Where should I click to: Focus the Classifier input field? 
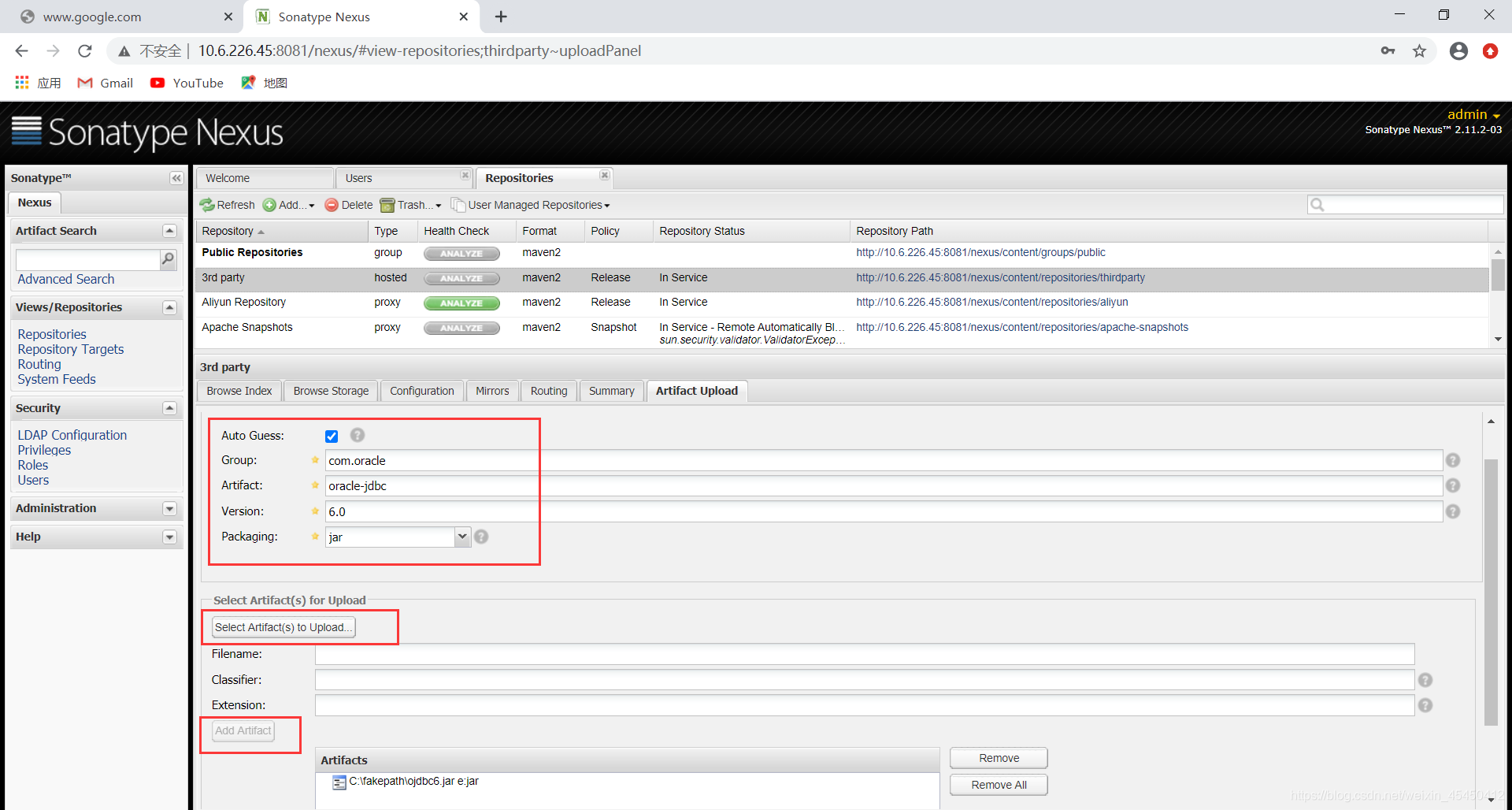865,680
